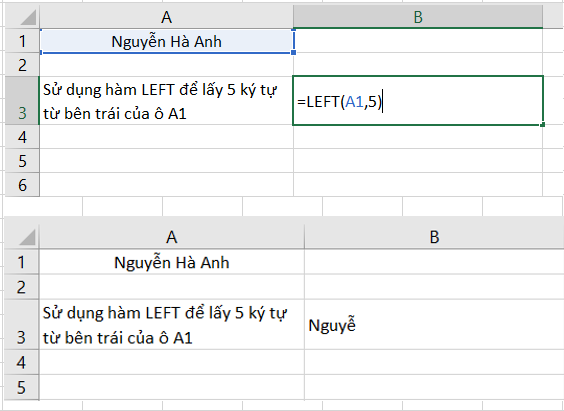Select the top sheet's A3 cell with LEFT instruction text
Screen dimensions: 564x411
click(x=167, y=101)
